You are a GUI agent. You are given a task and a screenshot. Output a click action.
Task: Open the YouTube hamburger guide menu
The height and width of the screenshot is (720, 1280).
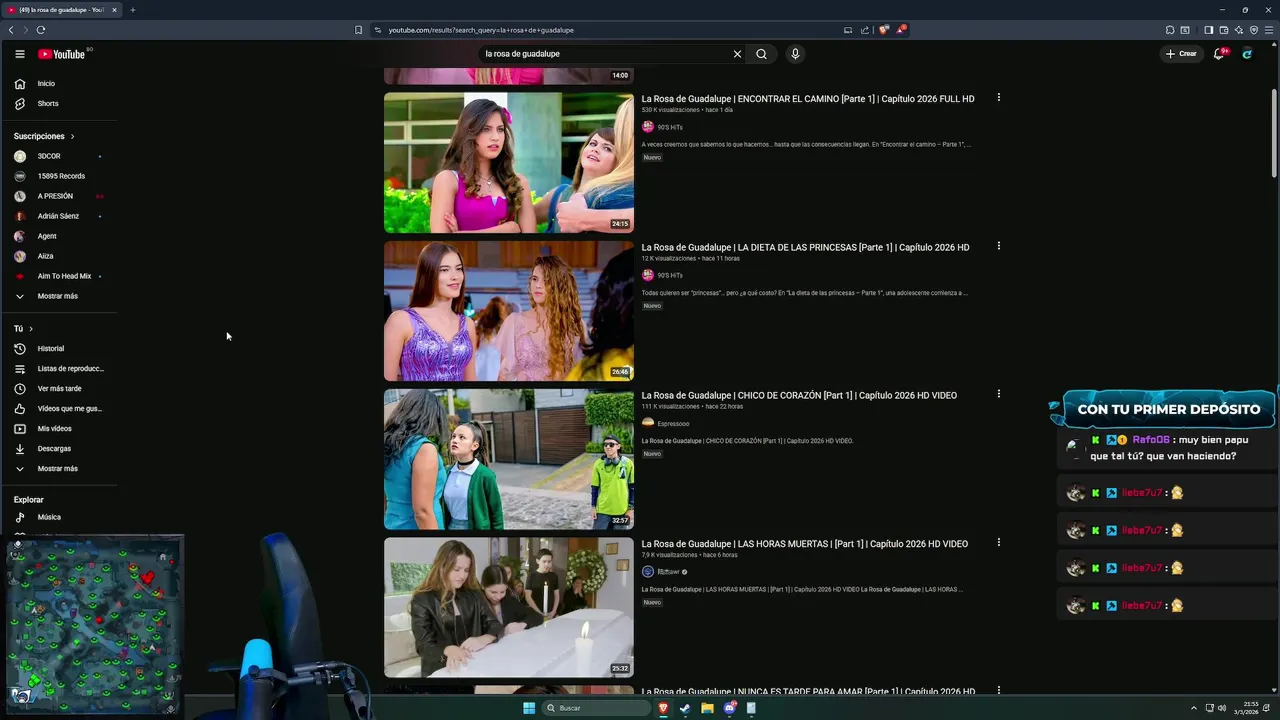[x=19, y=54]
